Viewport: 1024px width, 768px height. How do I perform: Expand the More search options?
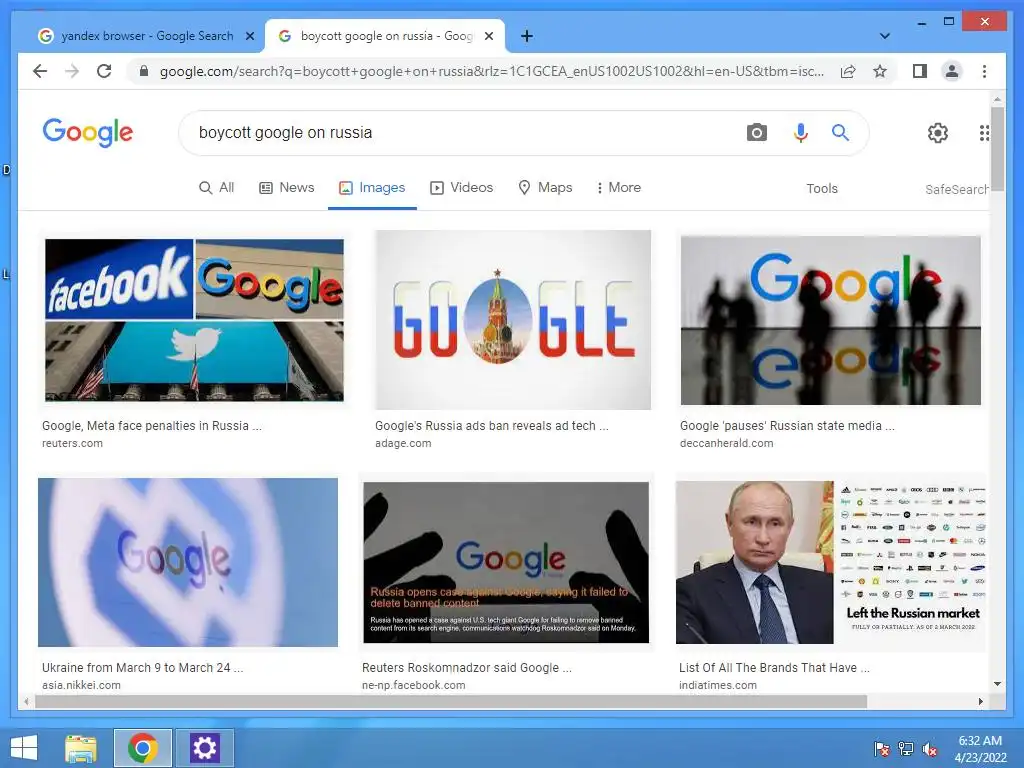[x=618, y=187]
